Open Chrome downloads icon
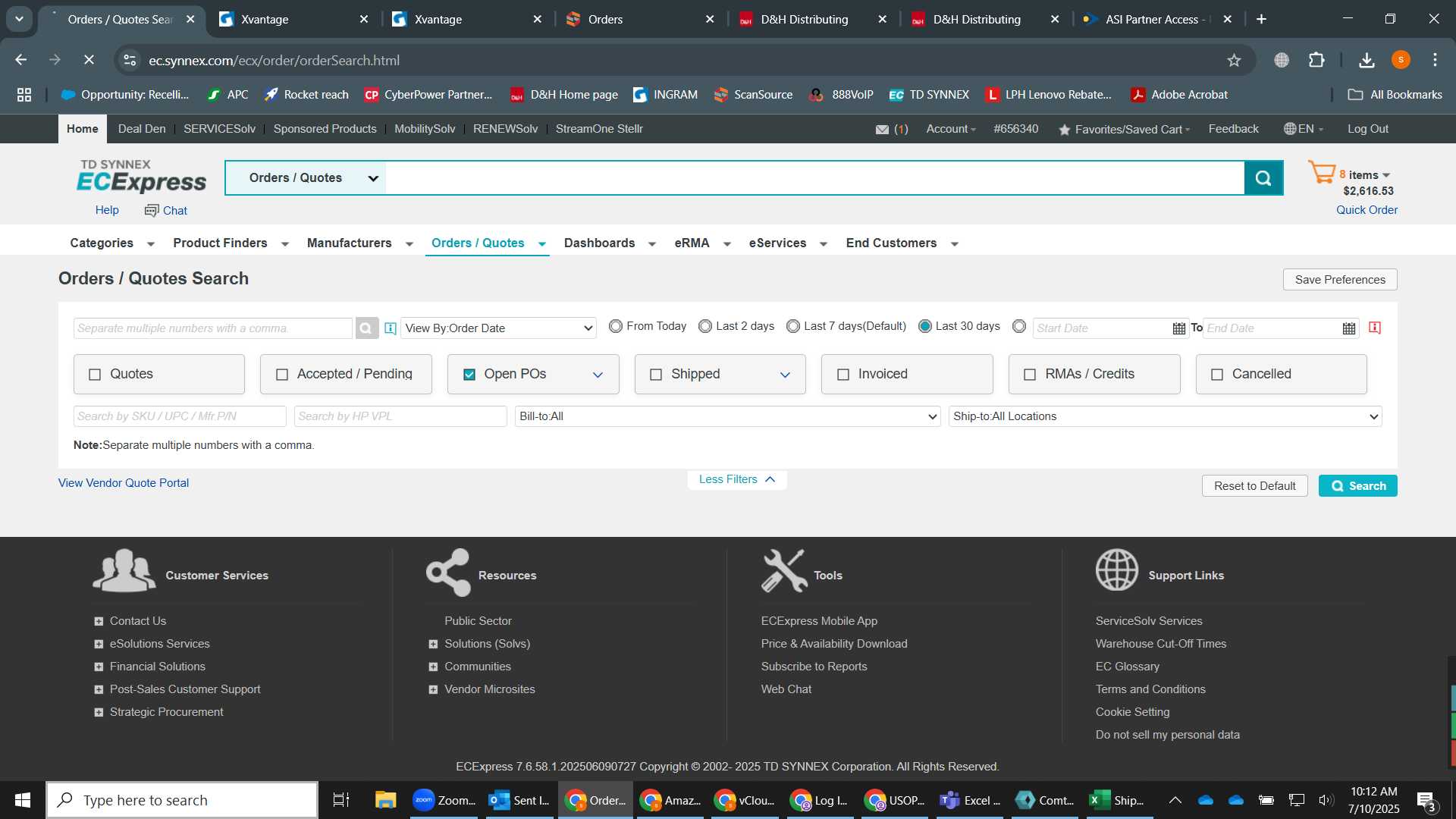The width and height of the screenshot is (1456, 819). [1367, 60]
